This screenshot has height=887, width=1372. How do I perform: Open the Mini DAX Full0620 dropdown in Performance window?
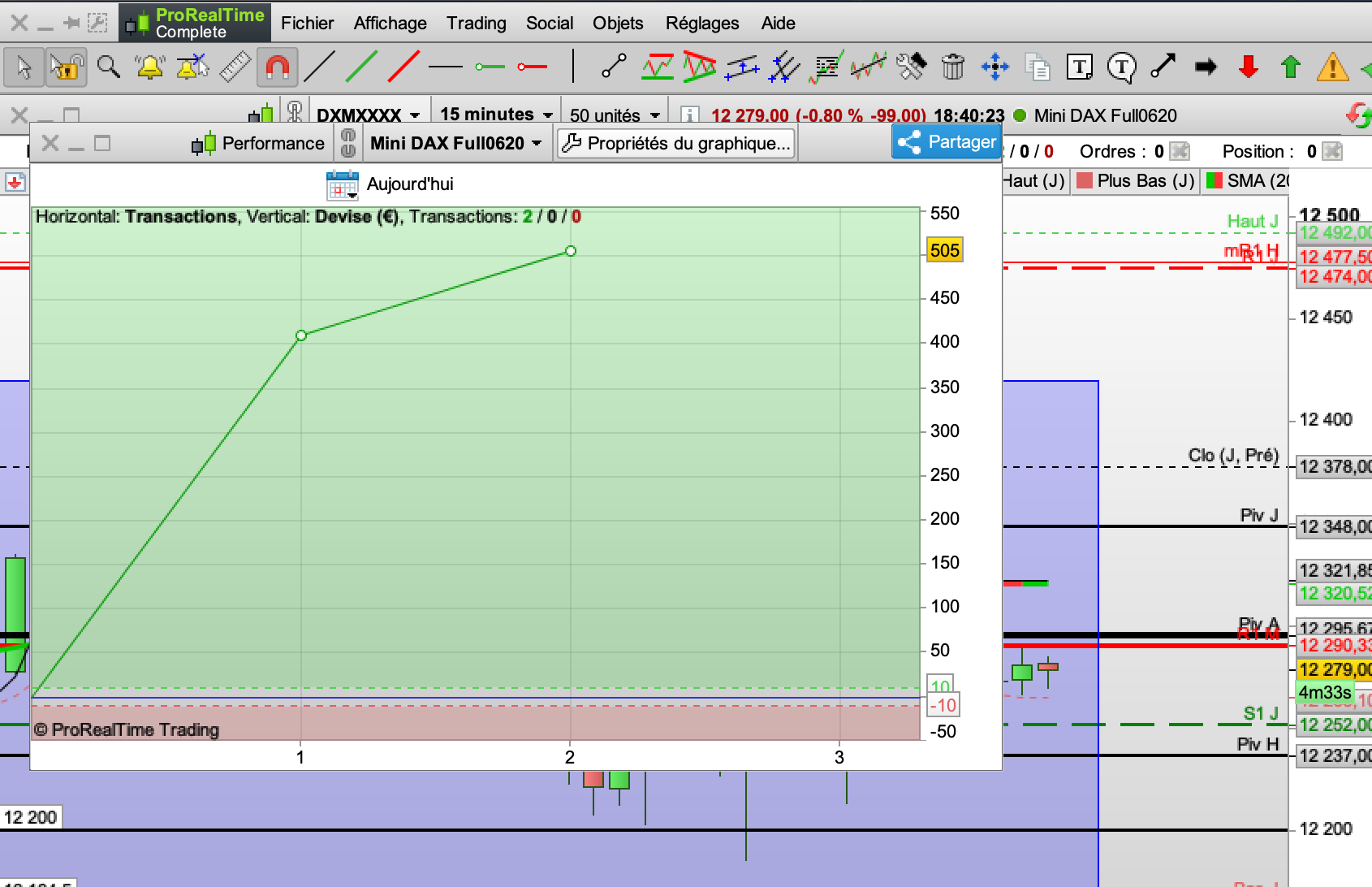pos(456,143)
